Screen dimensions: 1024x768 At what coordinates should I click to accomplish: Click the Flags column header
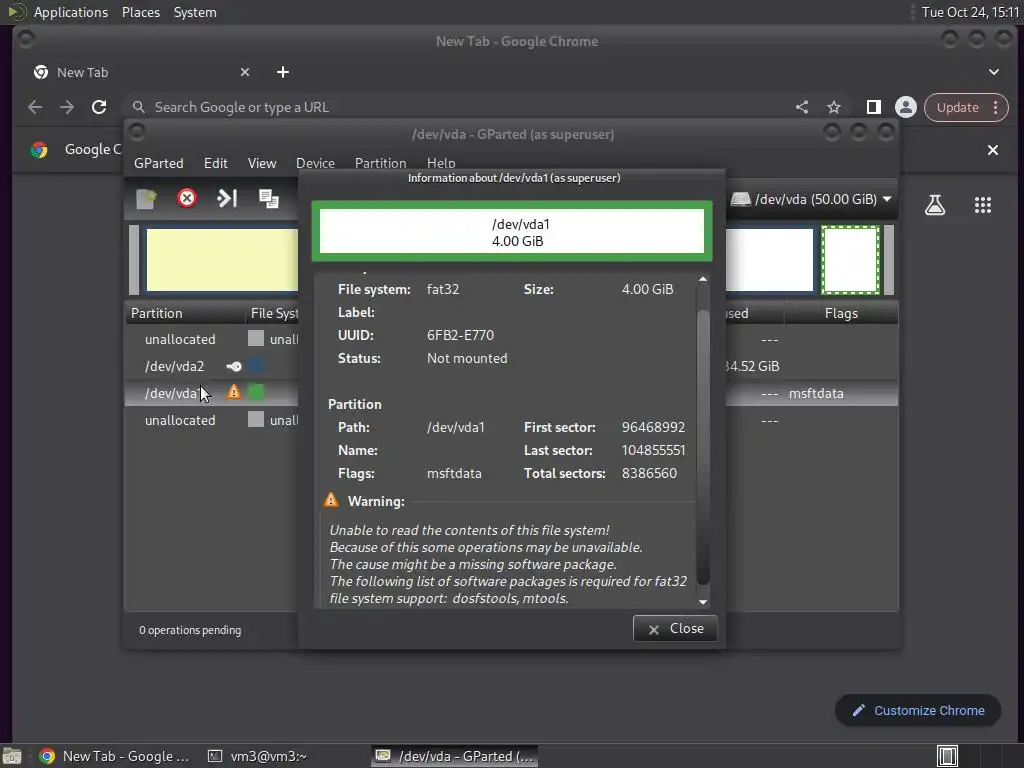841,313
